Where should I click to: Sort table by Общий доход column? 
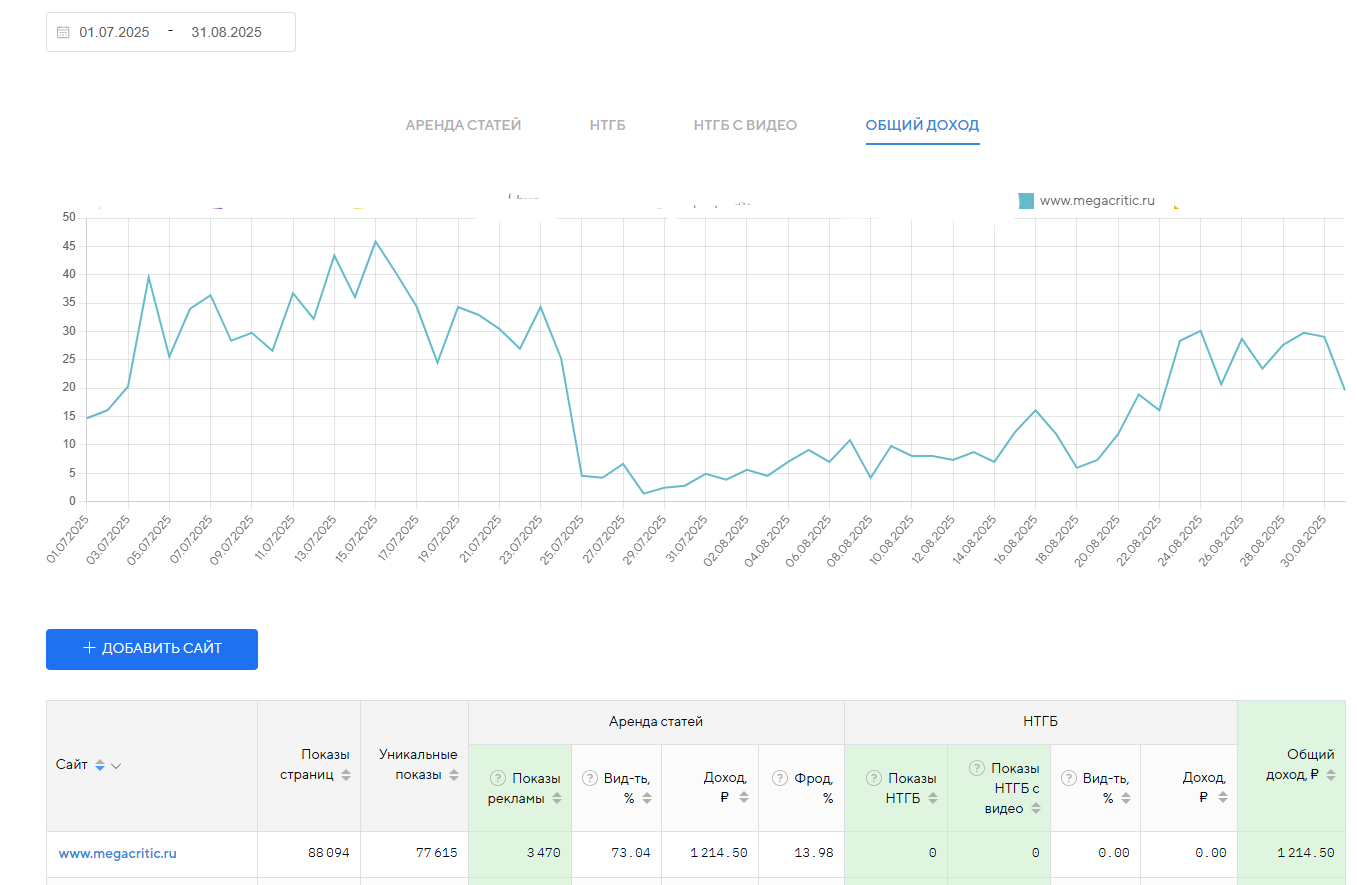point(1330,775)
